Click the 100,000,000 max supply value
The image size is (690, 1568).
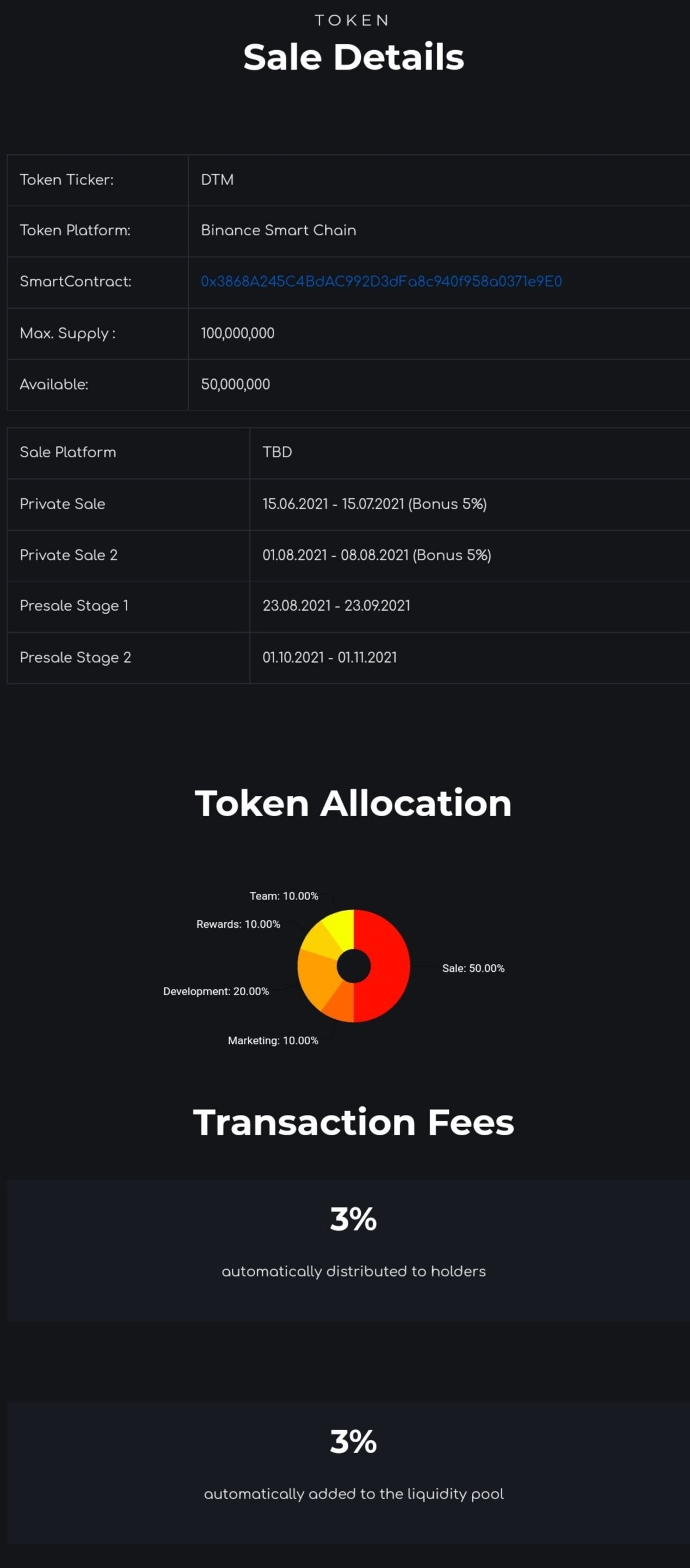tap(237, 333)
